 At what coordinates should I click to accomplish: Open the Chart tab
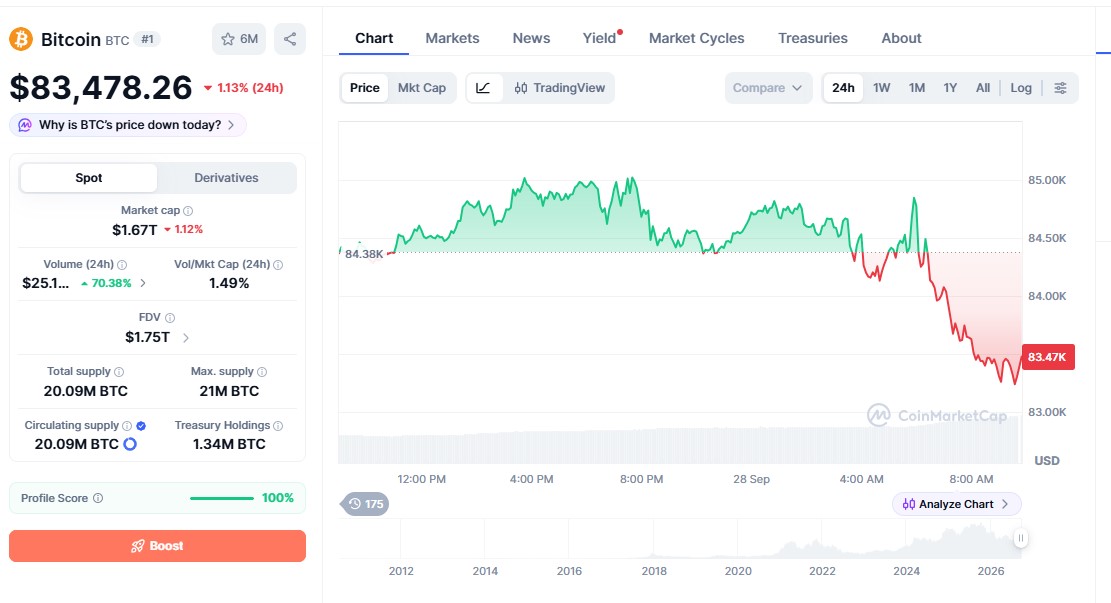point(373,38)
